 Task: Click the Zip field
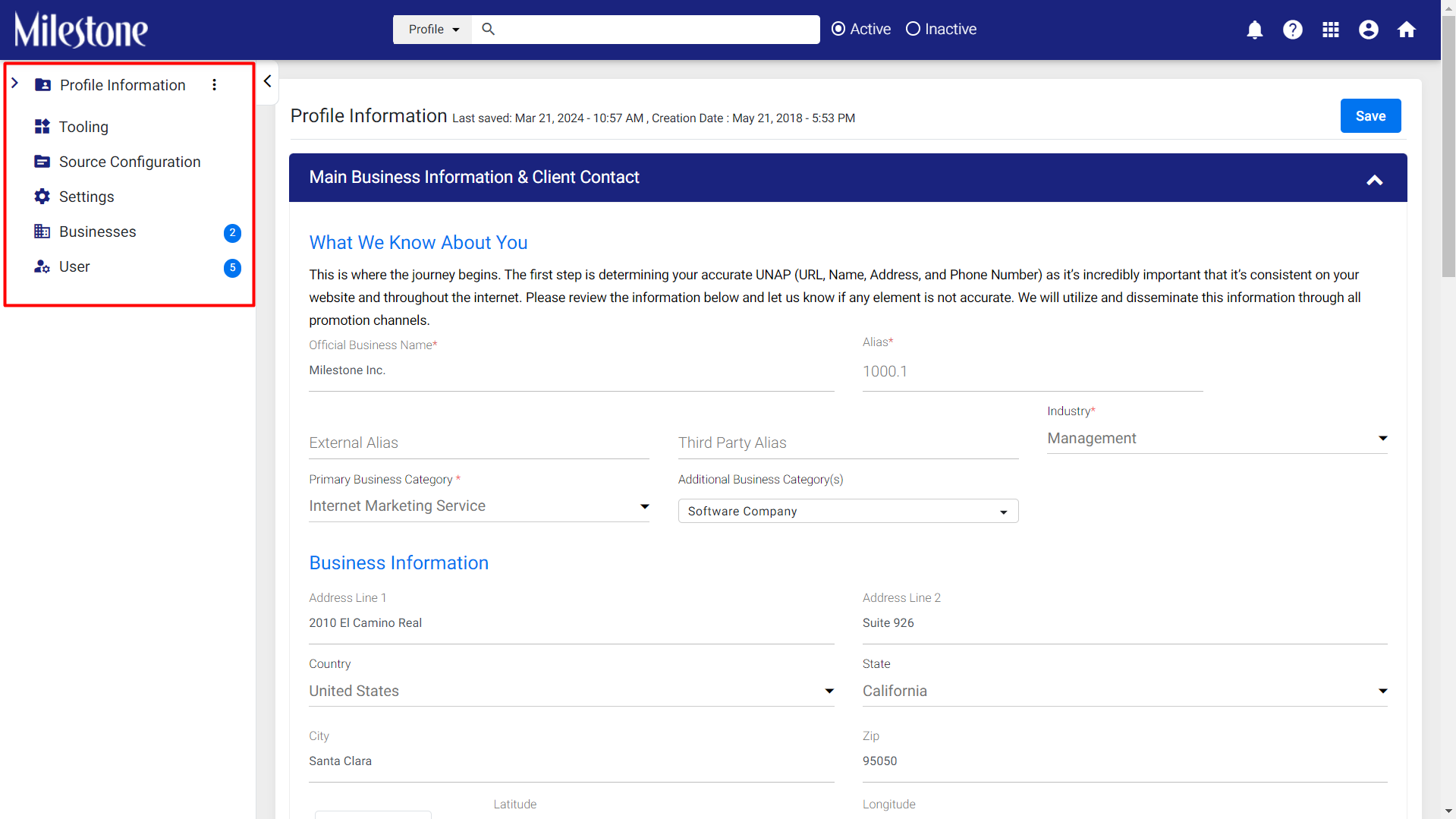(x=1124, y=761)
